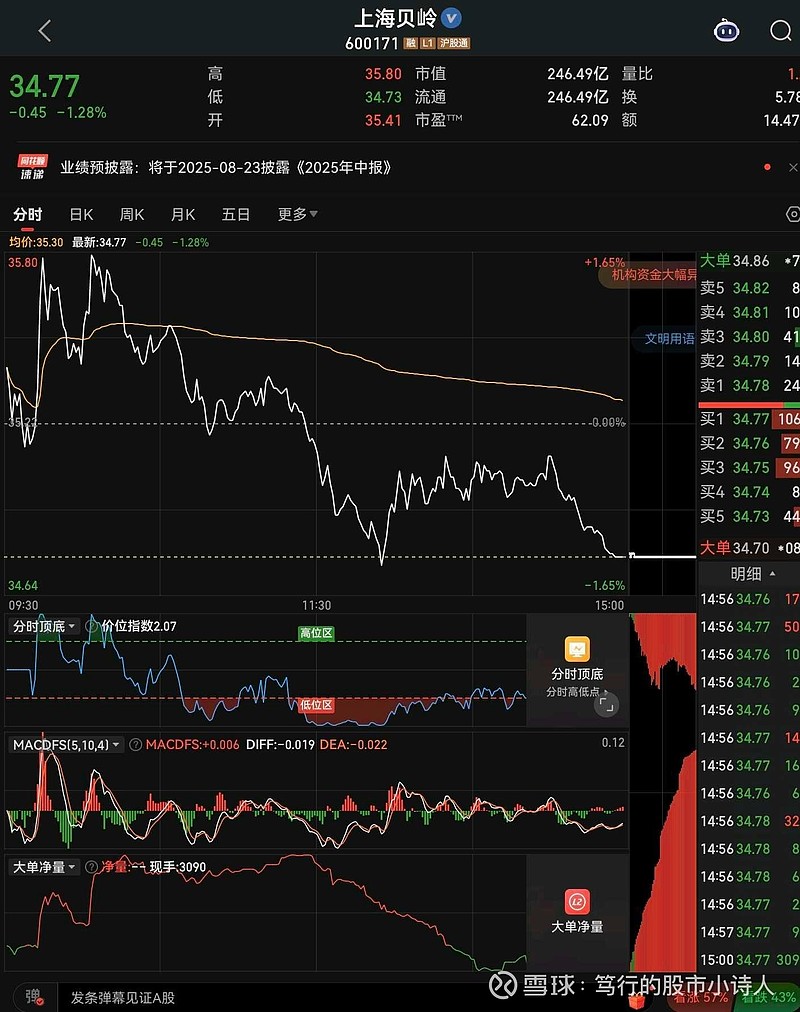
Task: Open the 弹 bullet comment button
Action: [x=33, y=997]
